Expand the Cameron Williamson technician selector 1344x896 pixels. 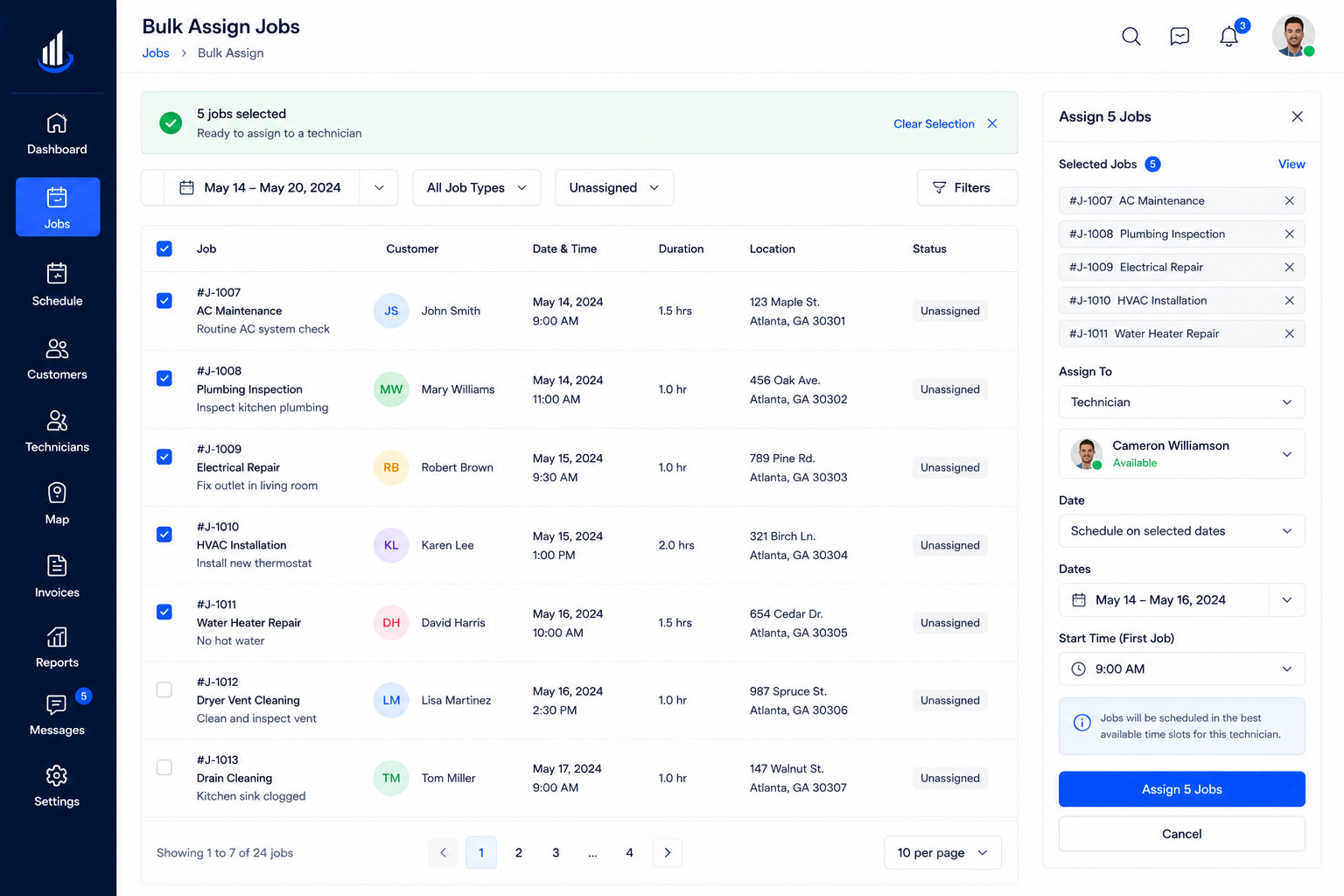pyautogui.click(x=1181, y=453)
